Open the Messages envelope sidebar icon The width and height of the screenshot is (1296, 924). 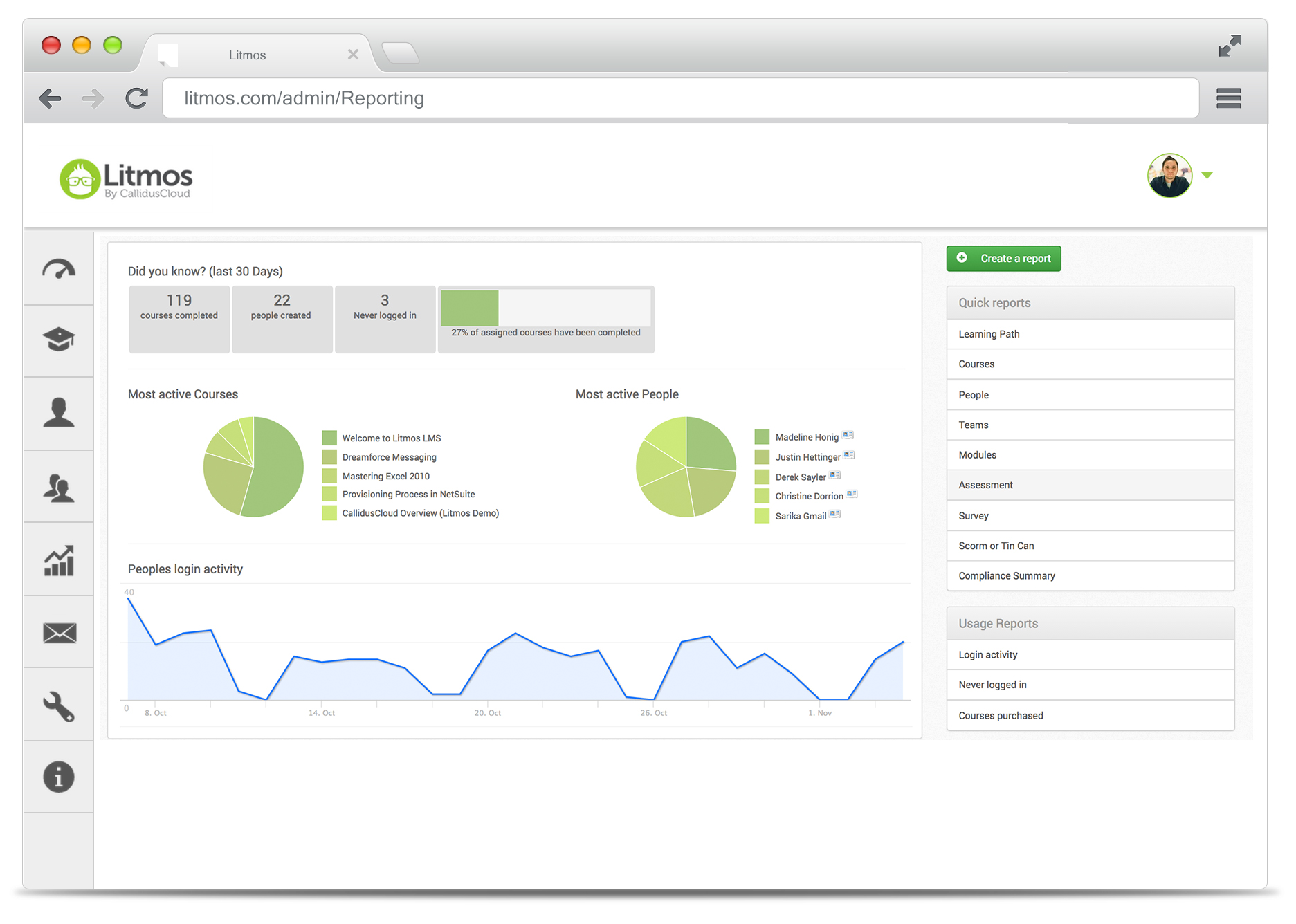click(60, 633)
